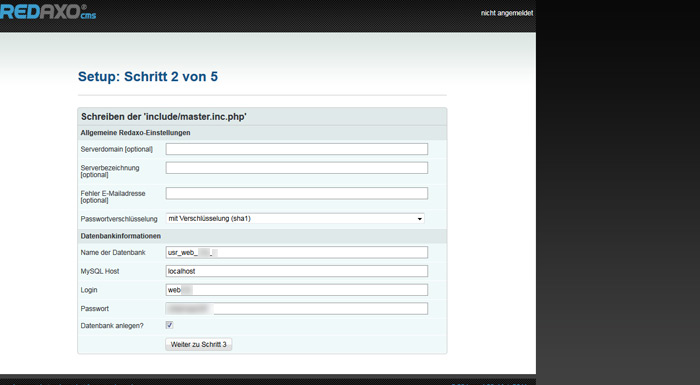
Task: Click the Fehler E-Mailadresse input field
Action: click(296, 193)
